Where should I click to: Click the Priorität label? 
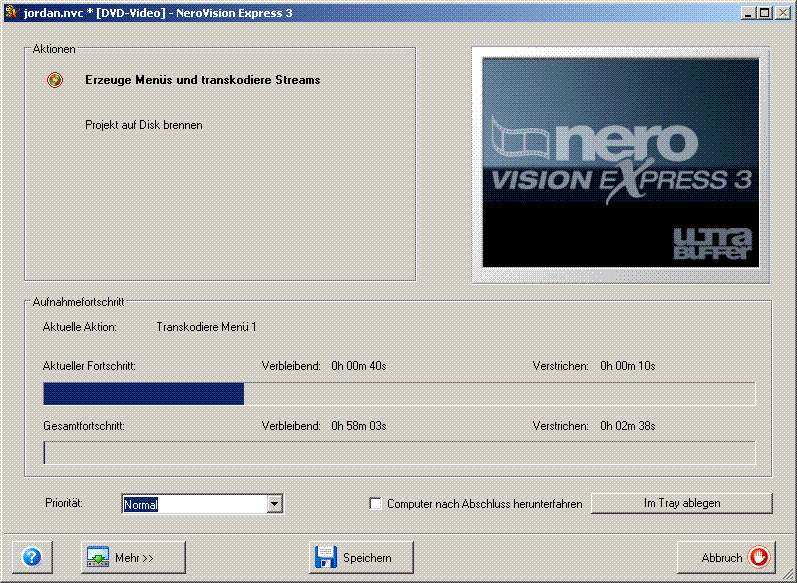[x=64, y=503]
